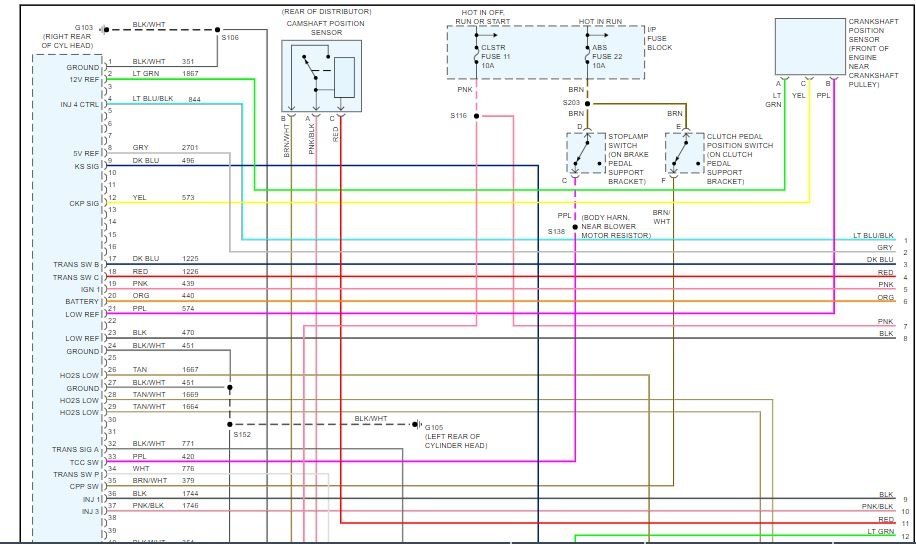Select circuit number 440
Image resolution: width=916 pixels, height=544 pixels.
pos(188,296)
